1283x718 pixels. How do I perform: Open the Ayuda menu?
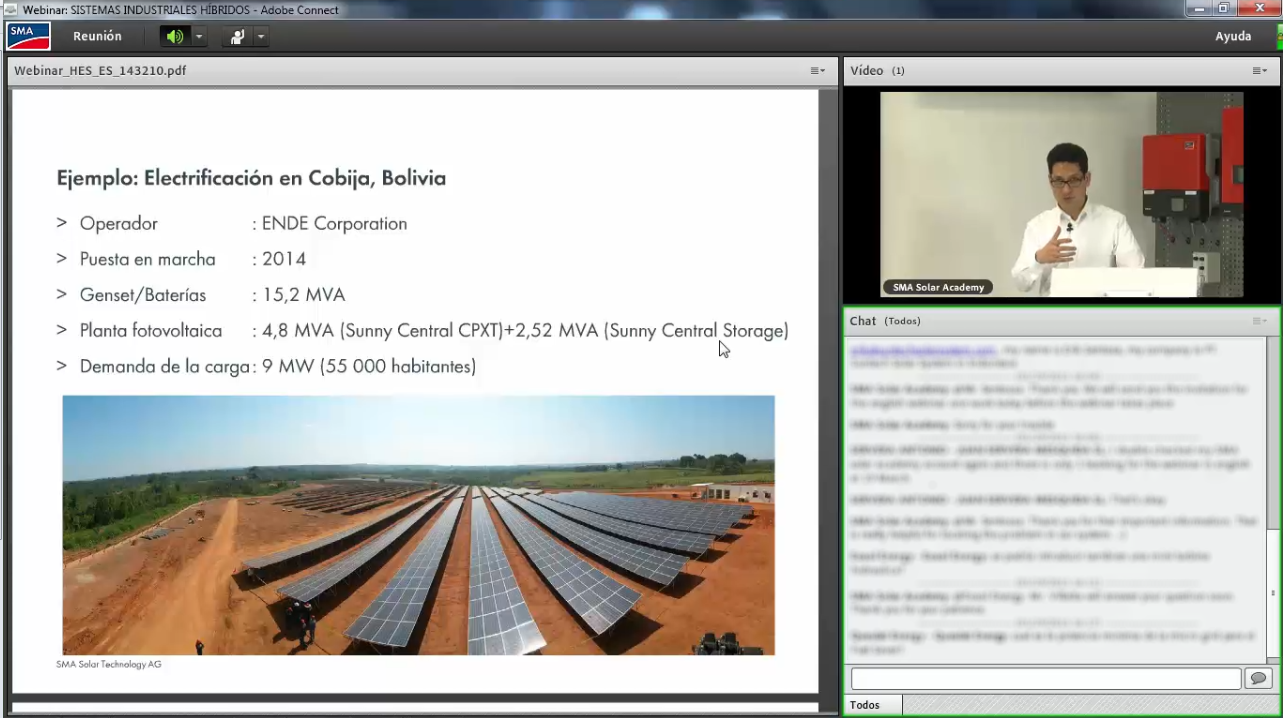pyautogui.click(x=1233, y=36)
